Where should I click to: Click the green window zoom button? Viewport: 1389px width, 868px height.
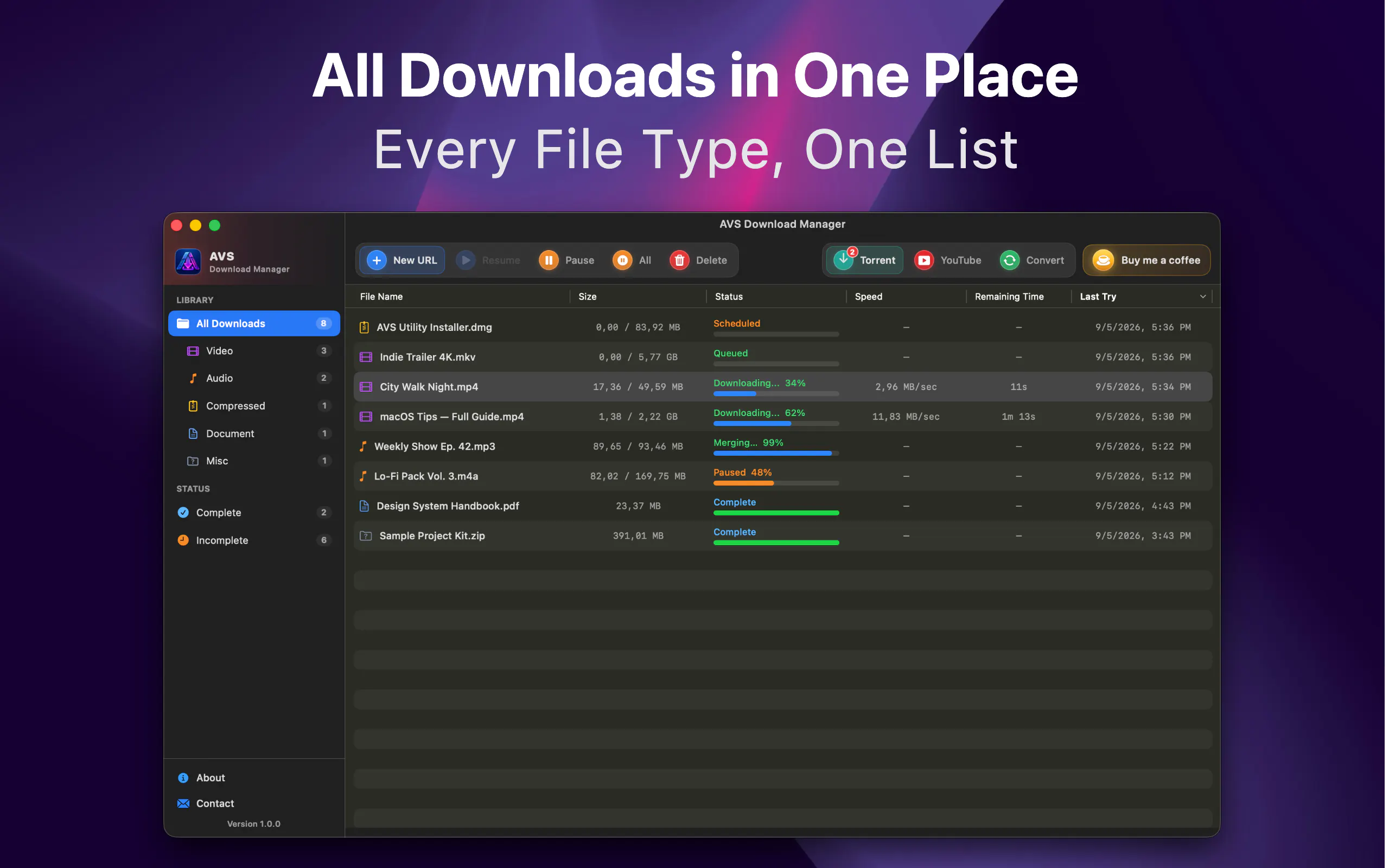[x=215, y=226]
